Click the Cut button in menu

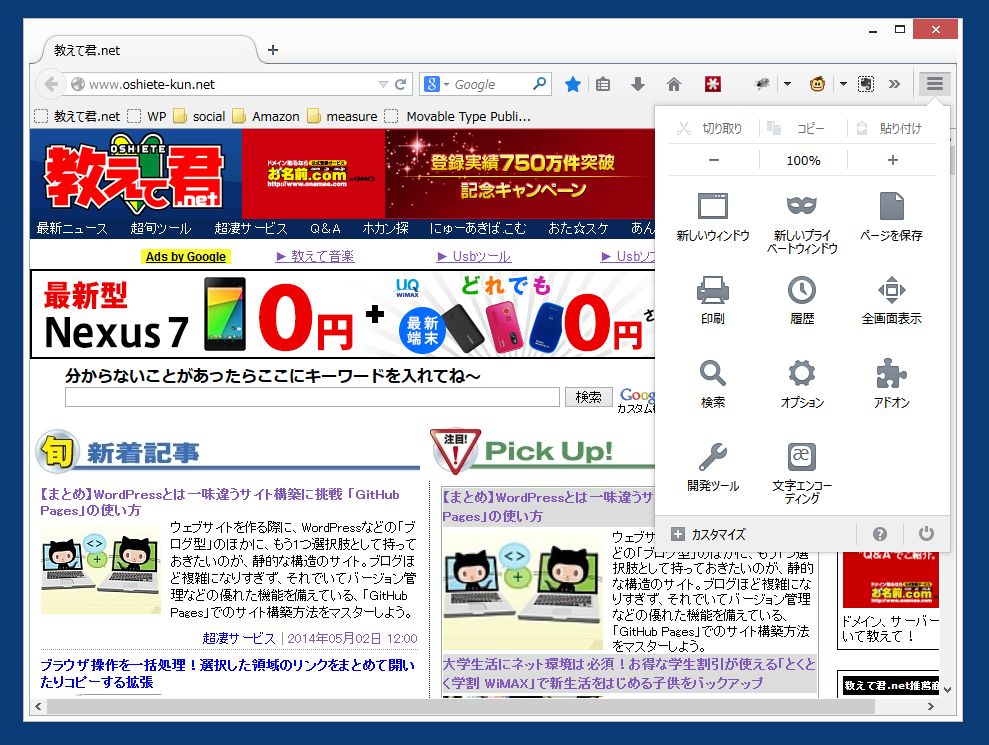[710, 128]
